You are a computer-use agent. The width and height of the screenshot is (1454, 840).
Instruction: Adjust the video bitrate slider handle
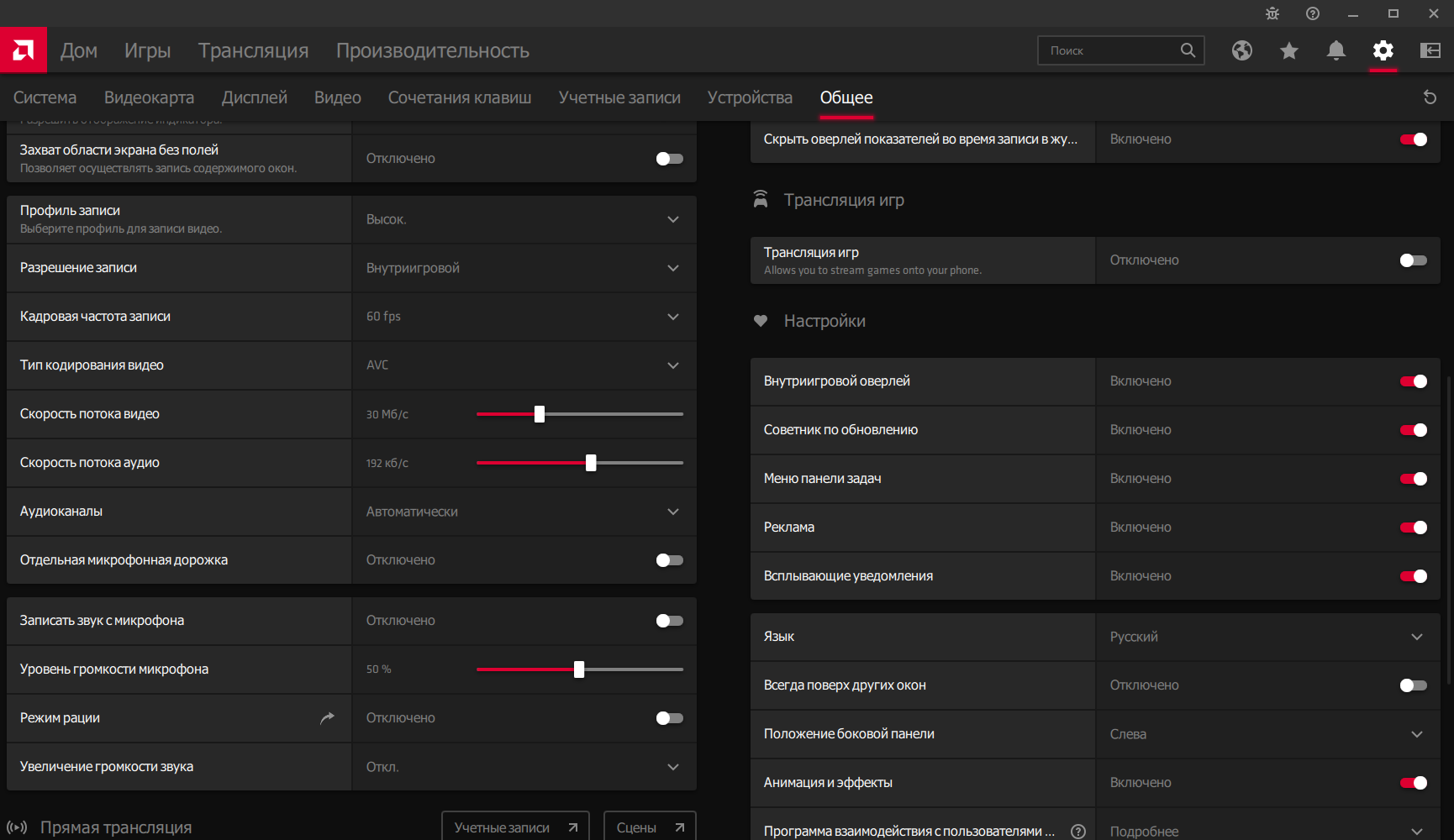pyautogui.click(x=540, y=414)
